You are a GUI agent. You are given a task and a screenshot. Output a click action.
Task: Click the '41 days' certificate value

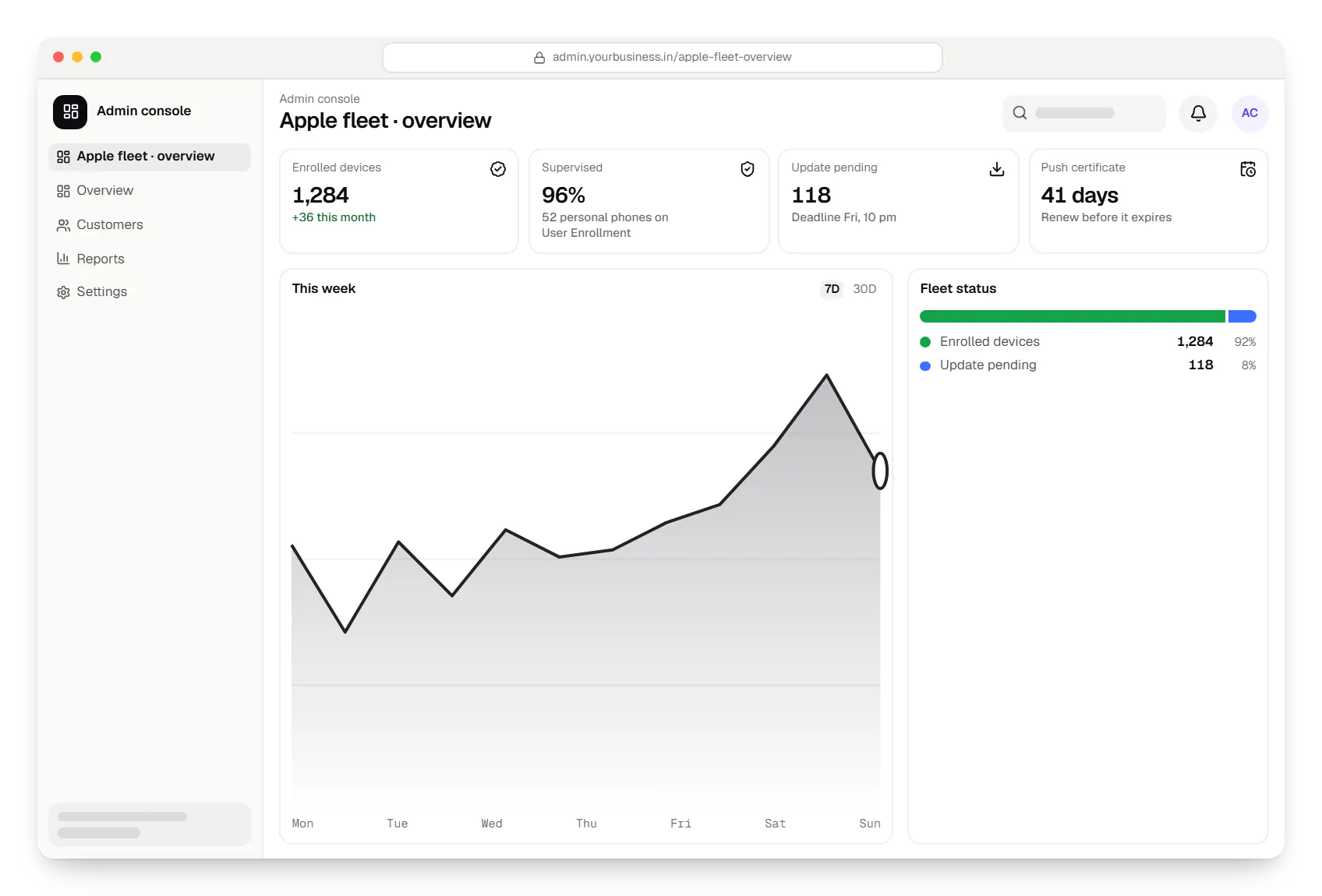(1080, 195)
